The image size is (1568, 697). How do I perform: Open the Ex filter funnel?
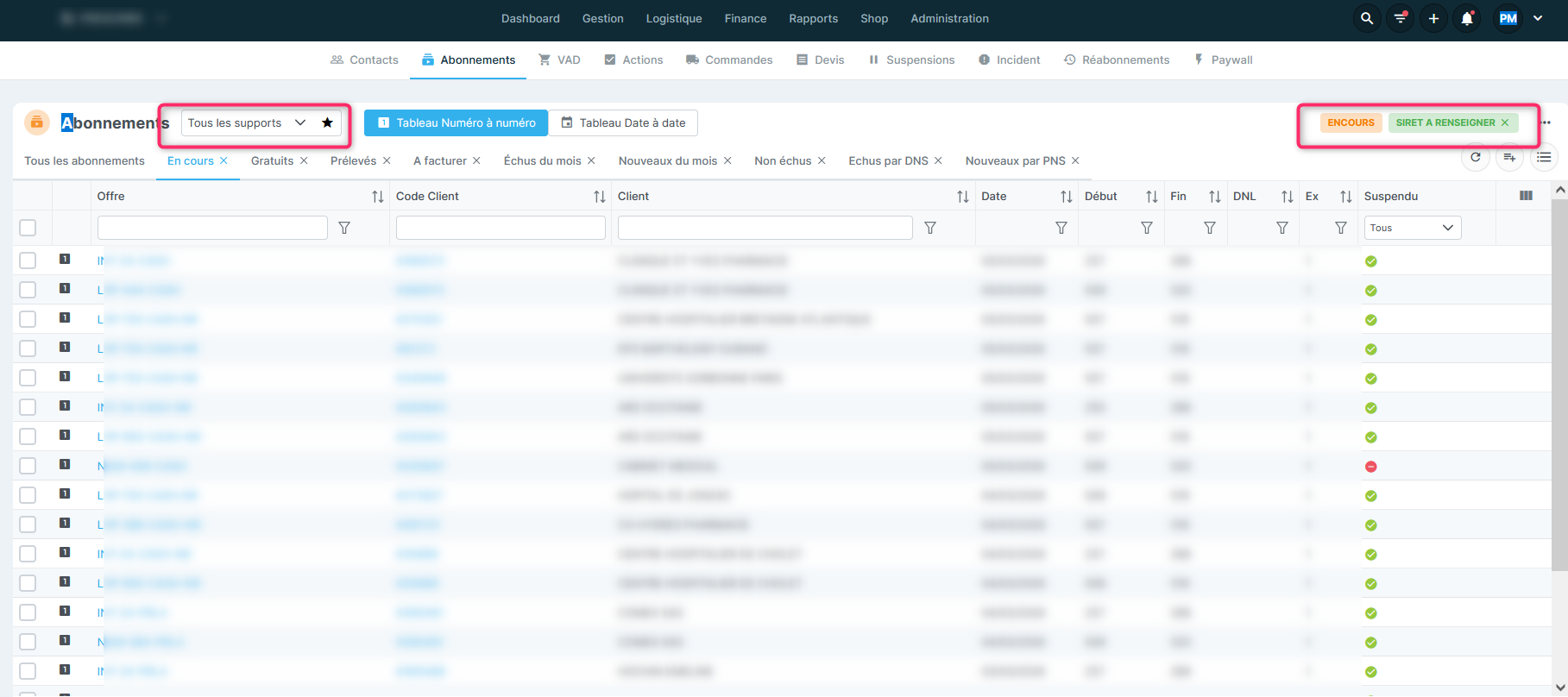pos(1341,228)
